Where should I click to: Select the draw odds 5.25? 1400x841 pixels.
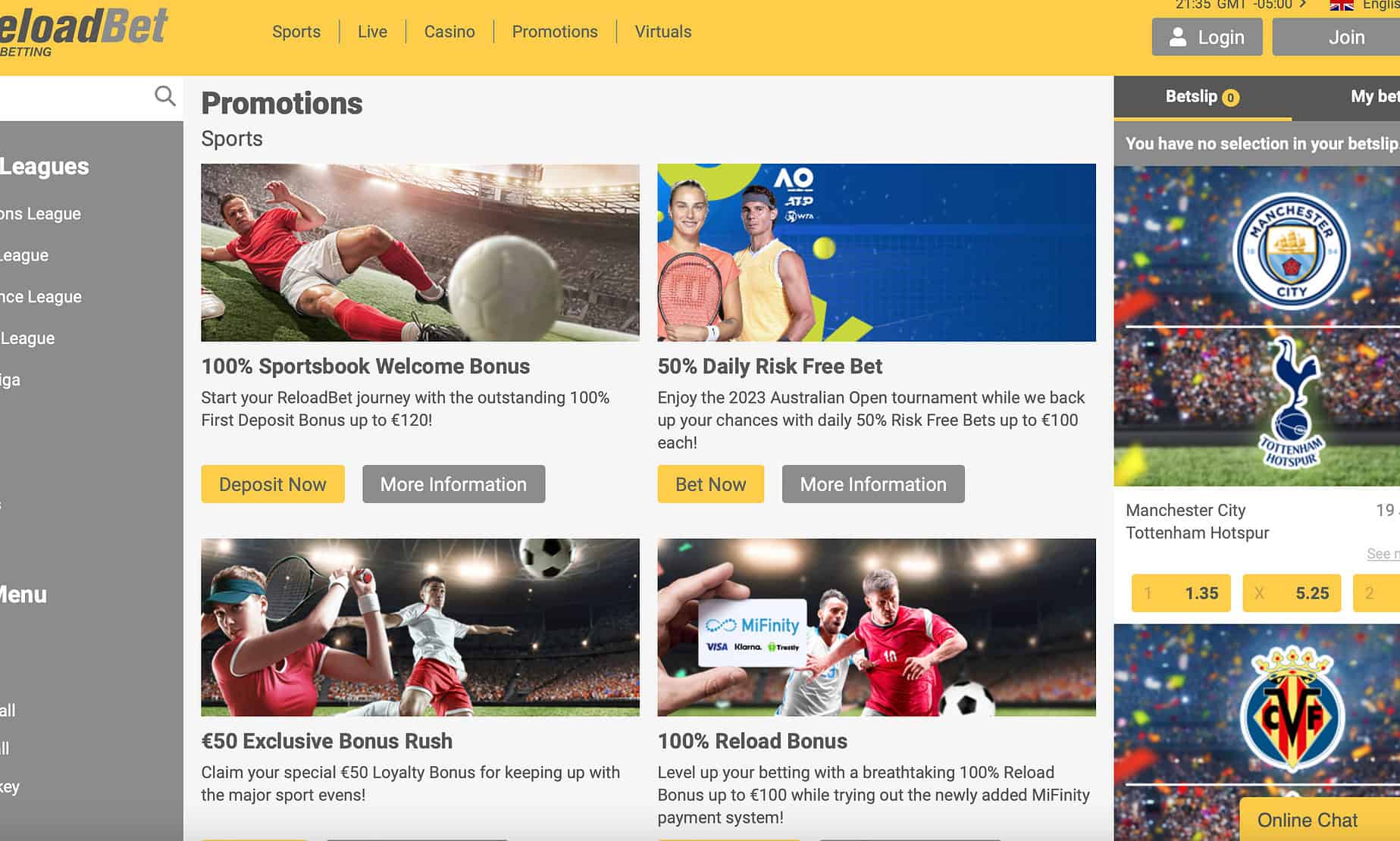click(1292, 593)
